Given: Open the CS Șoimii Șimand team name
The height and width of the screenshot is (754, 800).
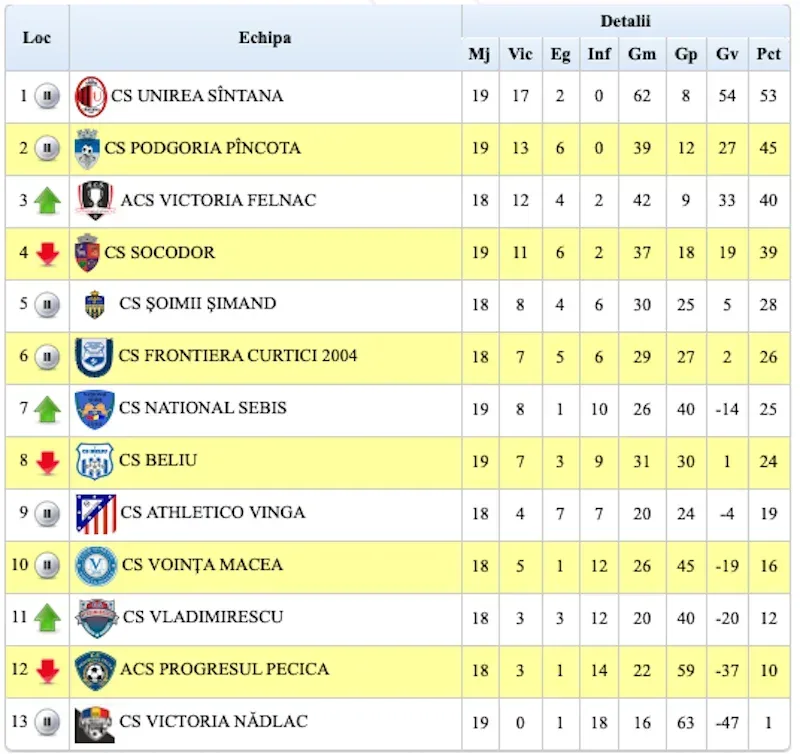Looking at the screenshot, I should tap(197, 304).
